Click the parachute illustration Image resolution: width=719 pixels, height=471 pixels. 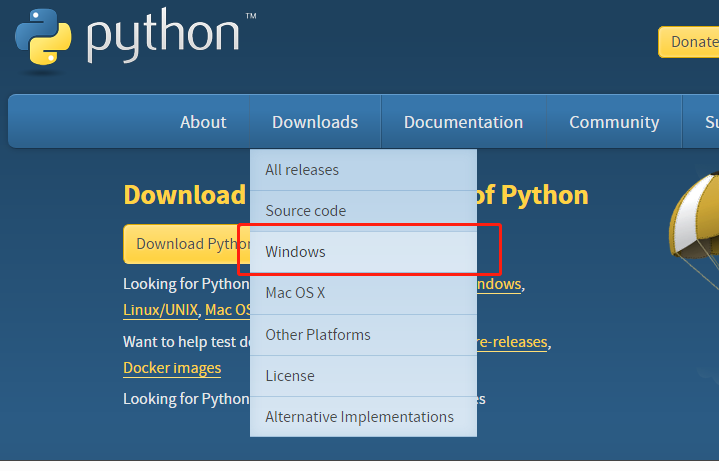[695, 229]
